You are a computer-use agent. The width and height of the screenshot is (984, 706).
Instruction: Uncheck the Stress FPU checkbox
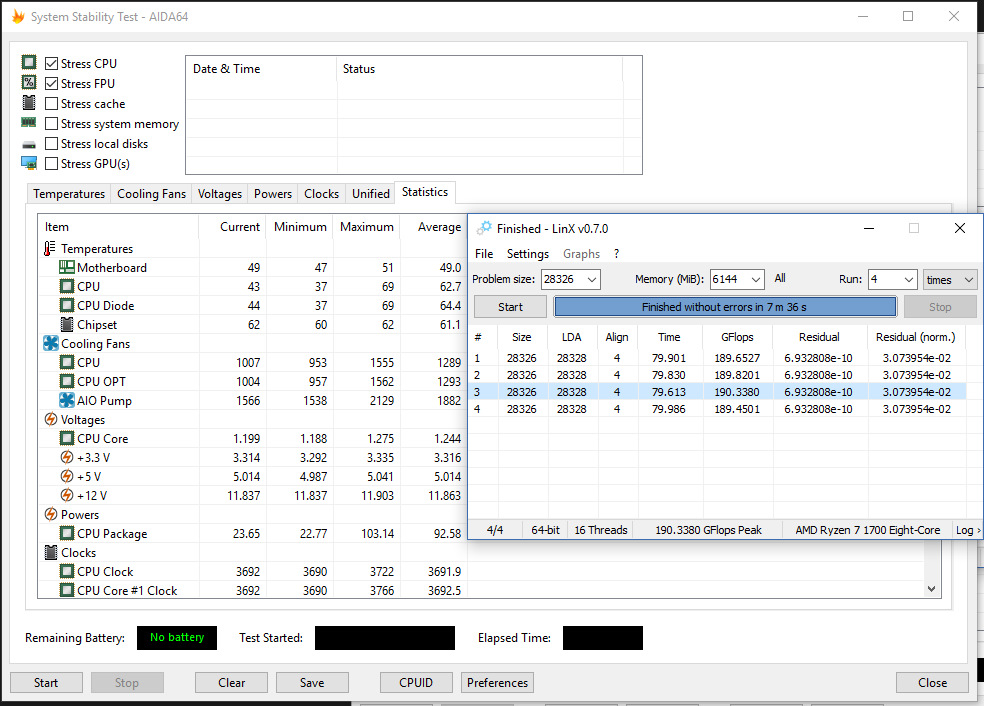point(51,83)
